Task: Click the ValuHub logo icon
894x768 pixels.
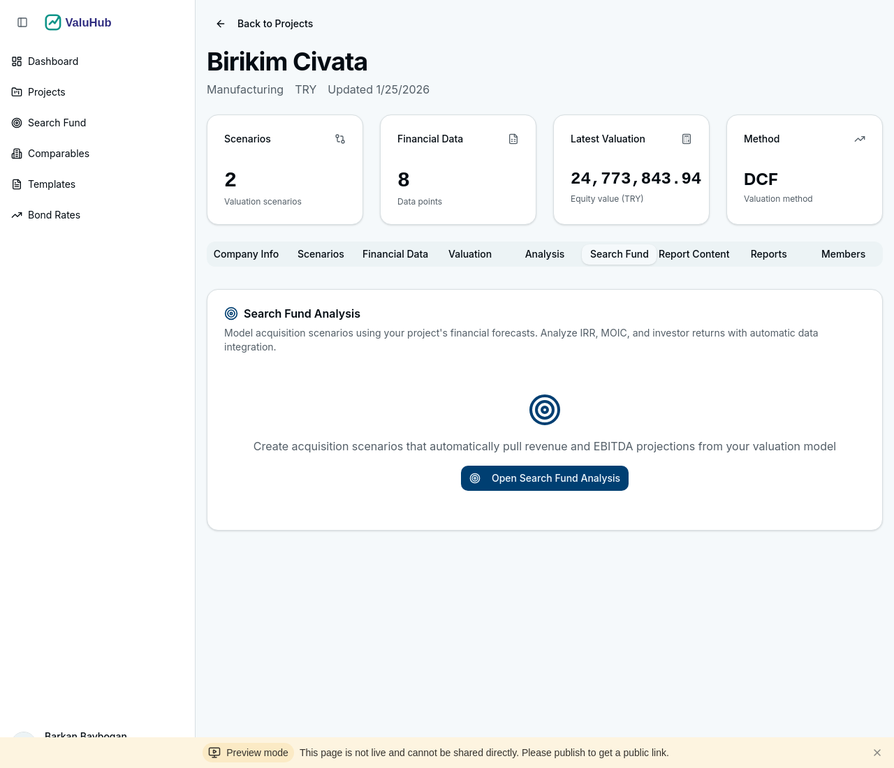Action: tap(53, 22)
